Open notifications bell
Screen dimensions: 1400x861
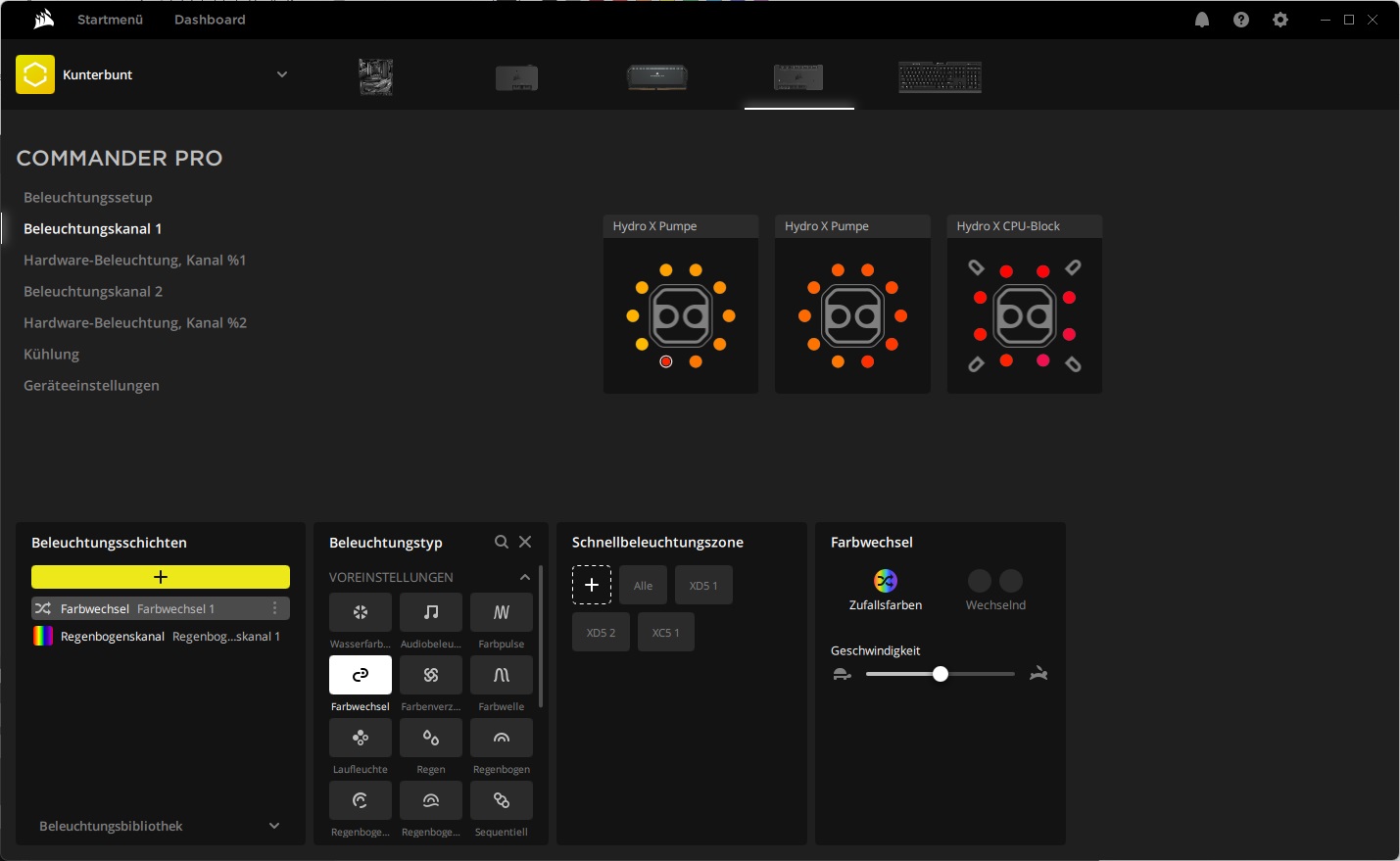point(1202,20)
